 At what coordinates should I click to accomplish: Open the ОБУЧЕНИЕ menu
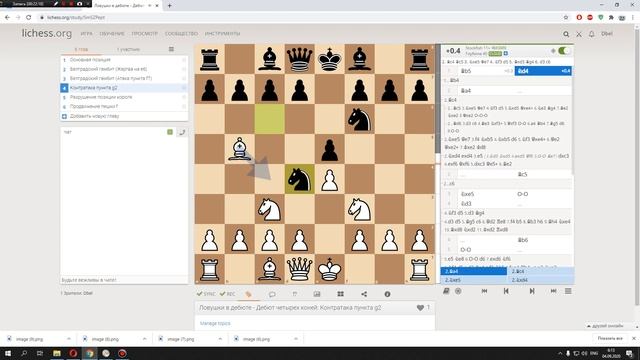pyautogui.click(x=112, y=33)
